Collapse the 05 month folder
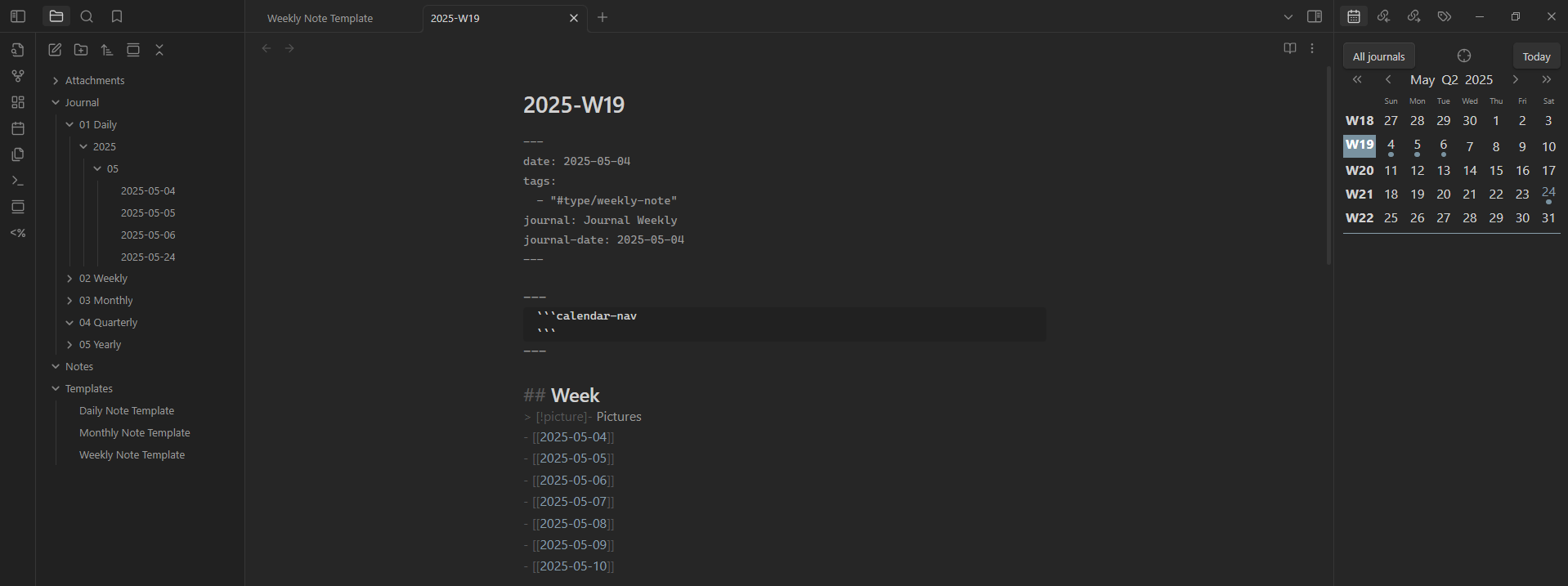 [x=112, y=168]
